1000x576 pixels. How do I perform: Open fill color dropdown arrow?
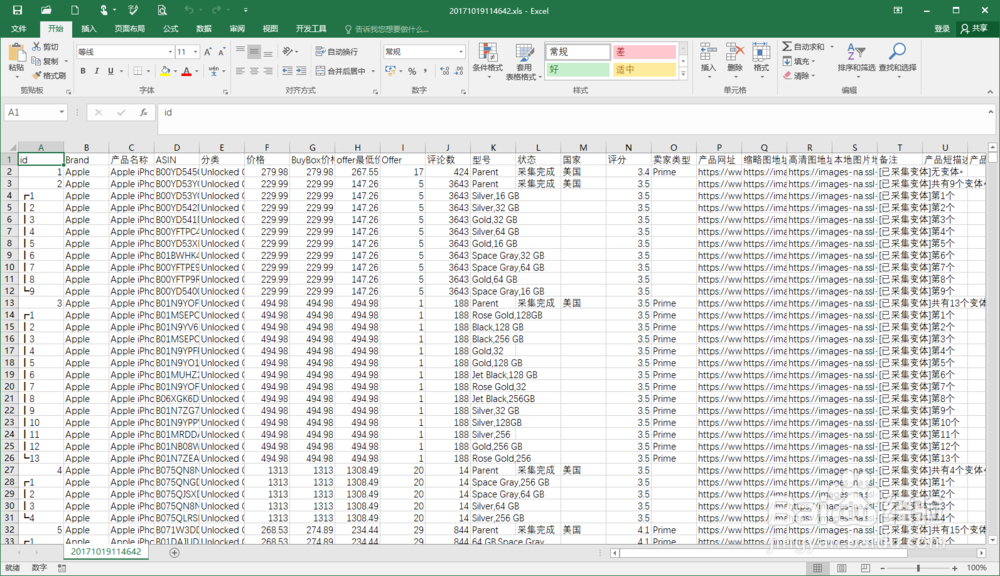pyautogui.click(x=175, y=71)
